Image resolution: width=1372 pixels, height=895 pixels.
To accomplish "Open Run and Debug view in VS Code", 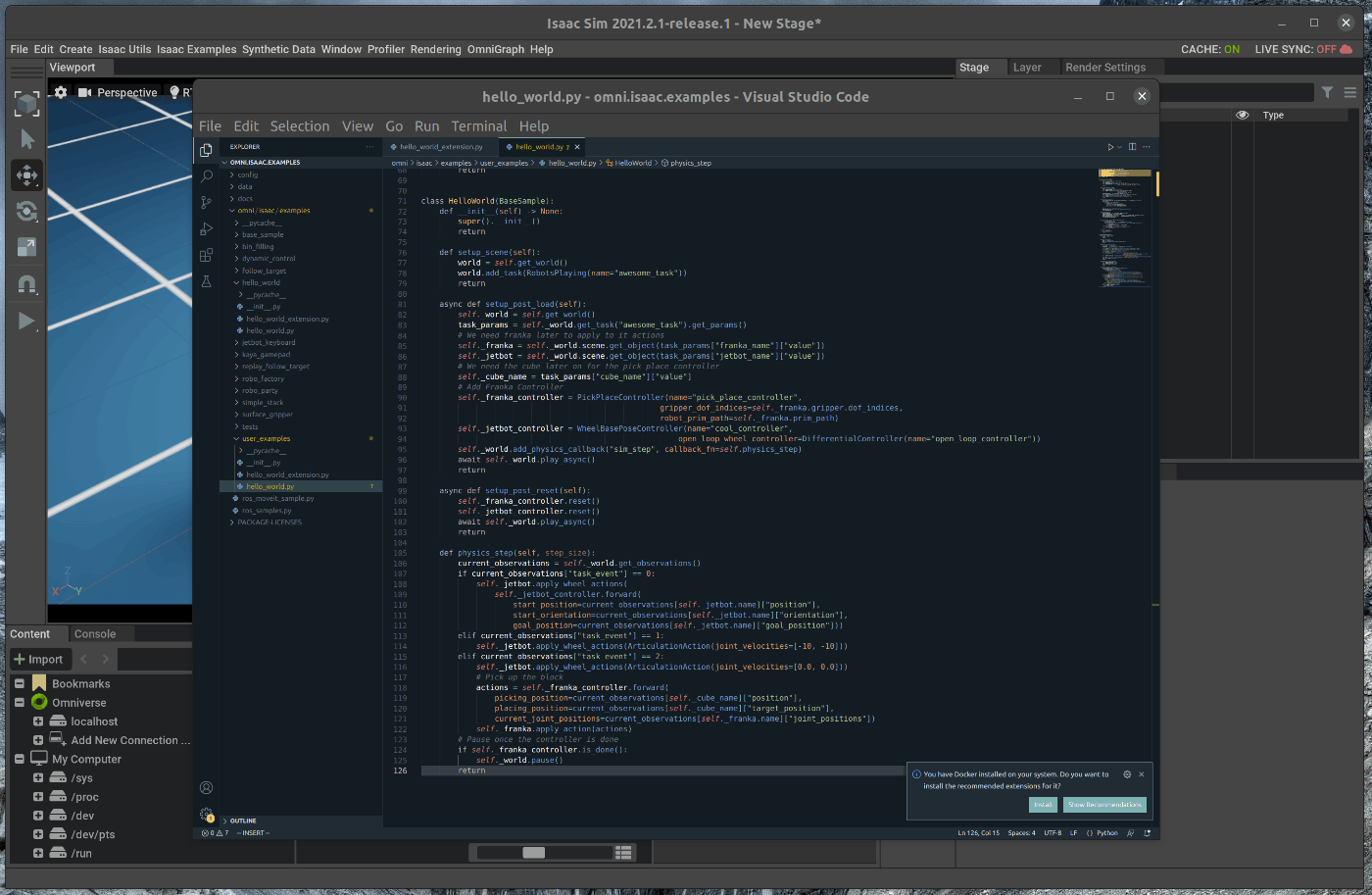I will point(206,228).
